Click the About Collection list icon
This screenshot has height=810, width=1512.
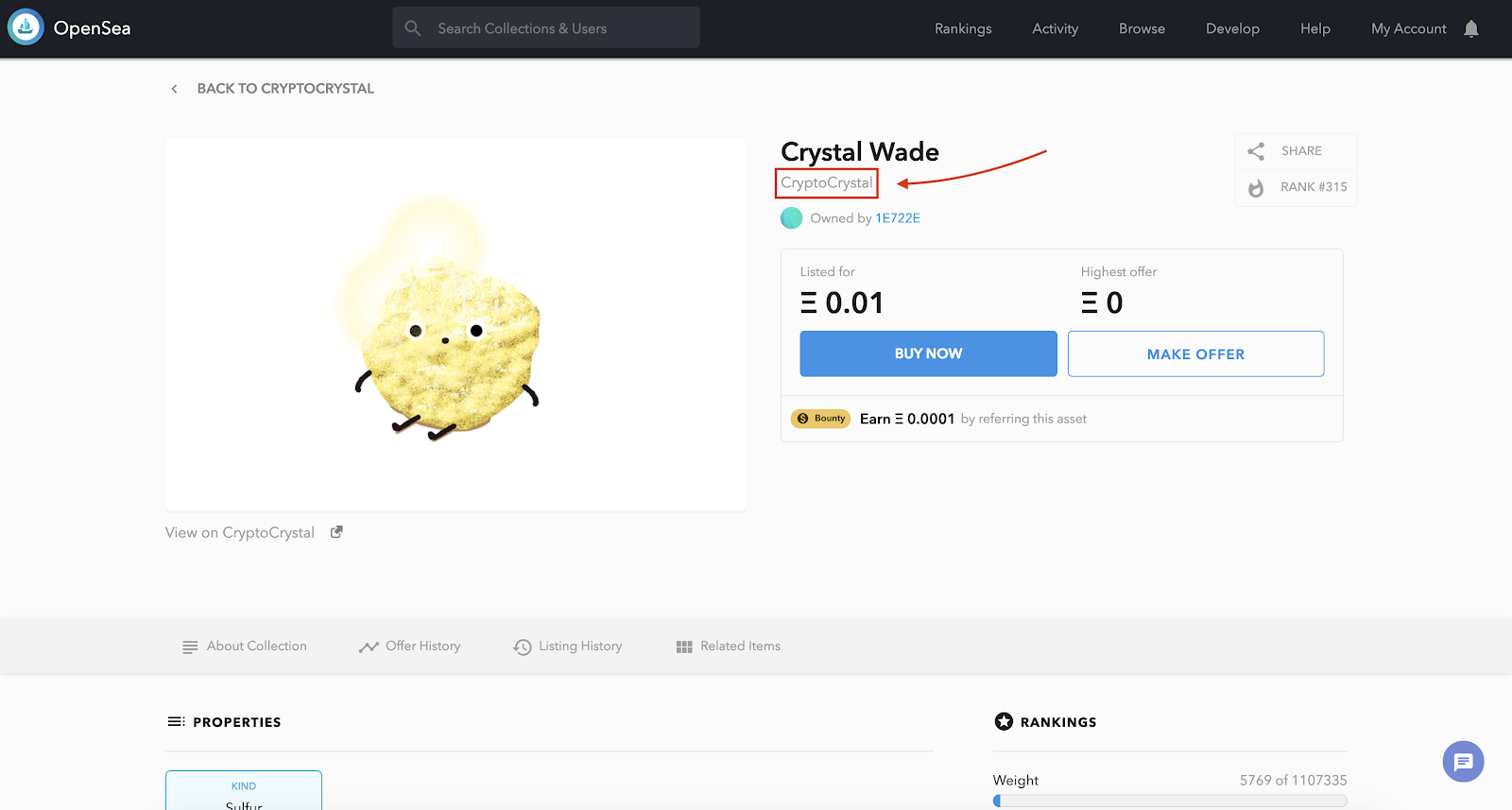point(190,647)
